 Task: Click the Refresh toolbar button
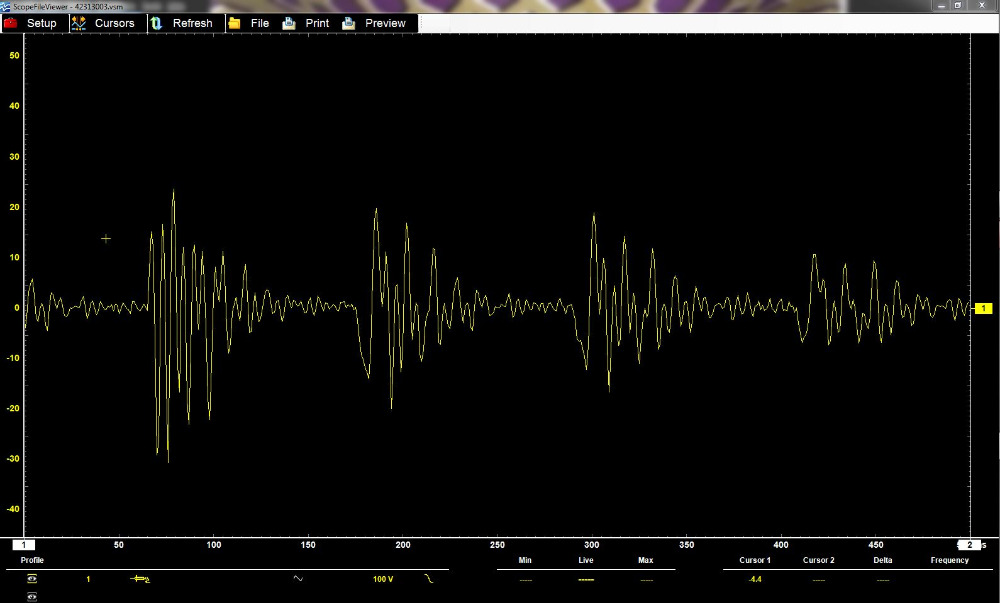click(x=186, y=23)
